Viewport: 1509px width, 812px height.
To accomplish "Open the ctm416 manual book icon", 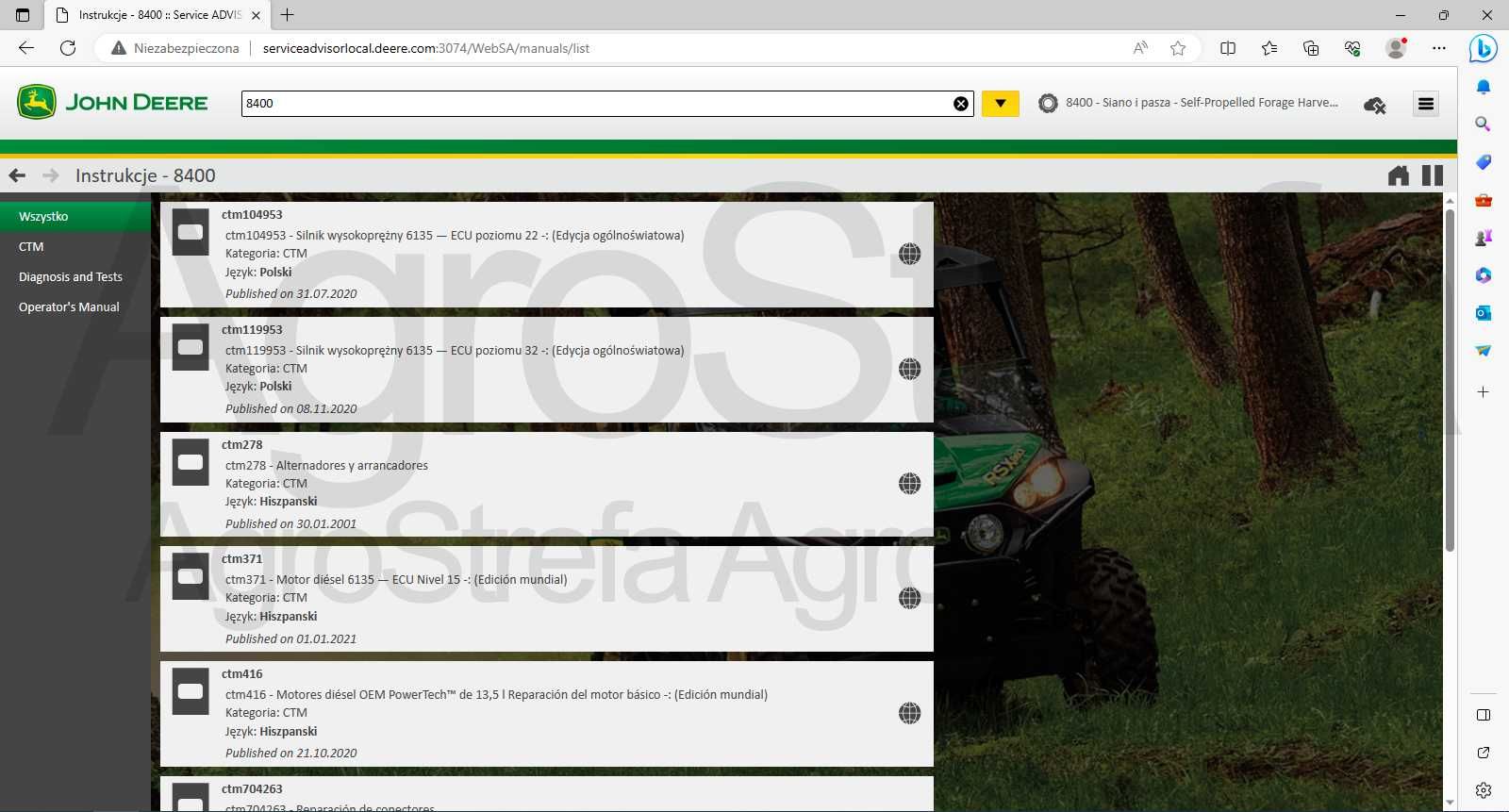I will 191,691.
